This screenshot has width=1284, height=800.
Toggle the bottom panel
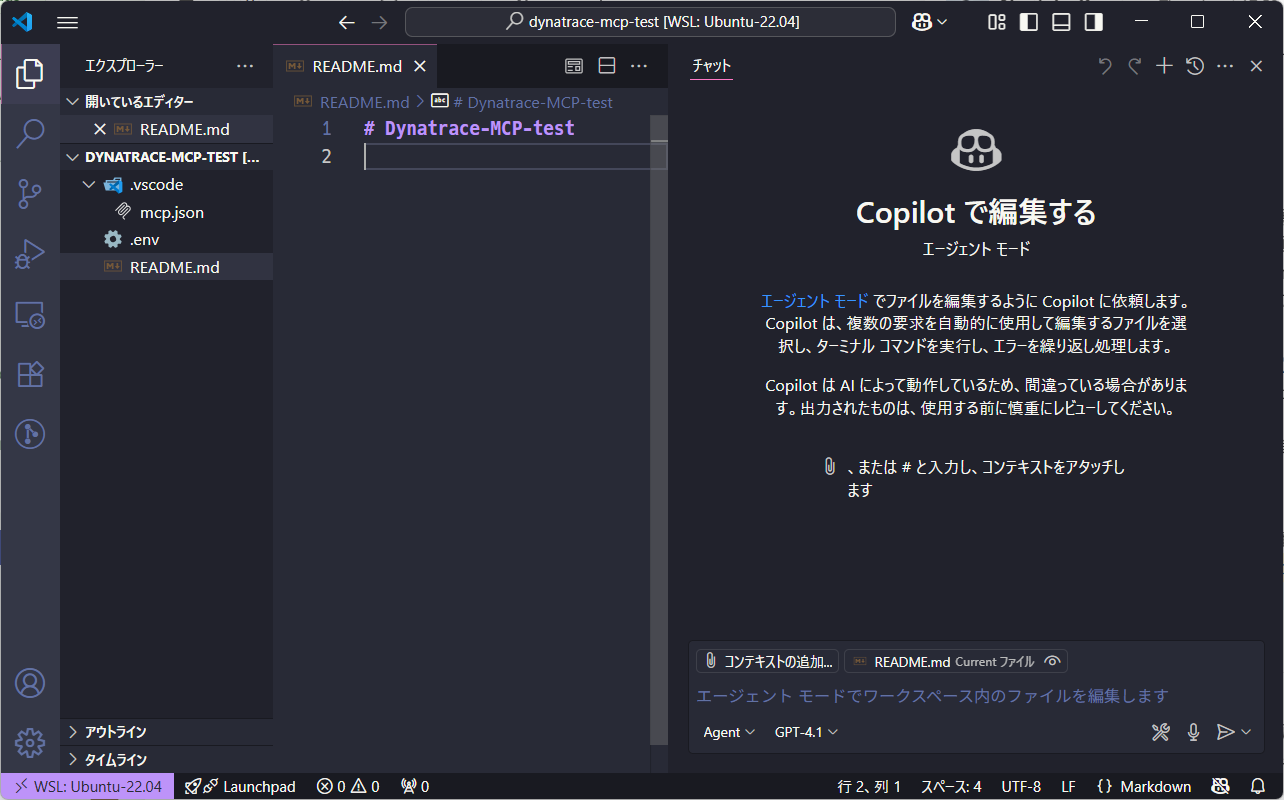pos(1062,22)
